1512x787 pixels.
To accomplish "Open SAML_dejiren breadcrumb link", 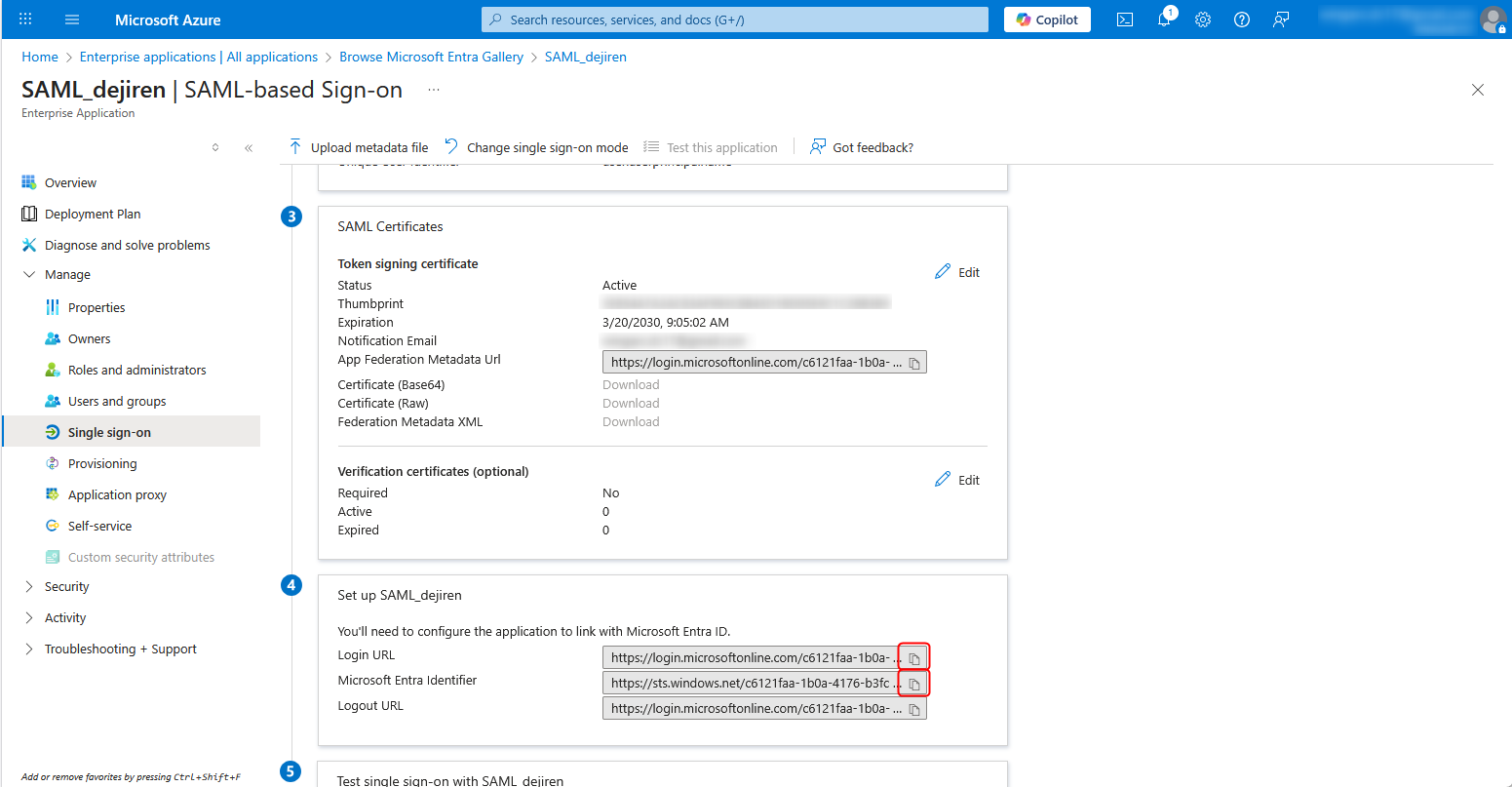I will [586, 57].
